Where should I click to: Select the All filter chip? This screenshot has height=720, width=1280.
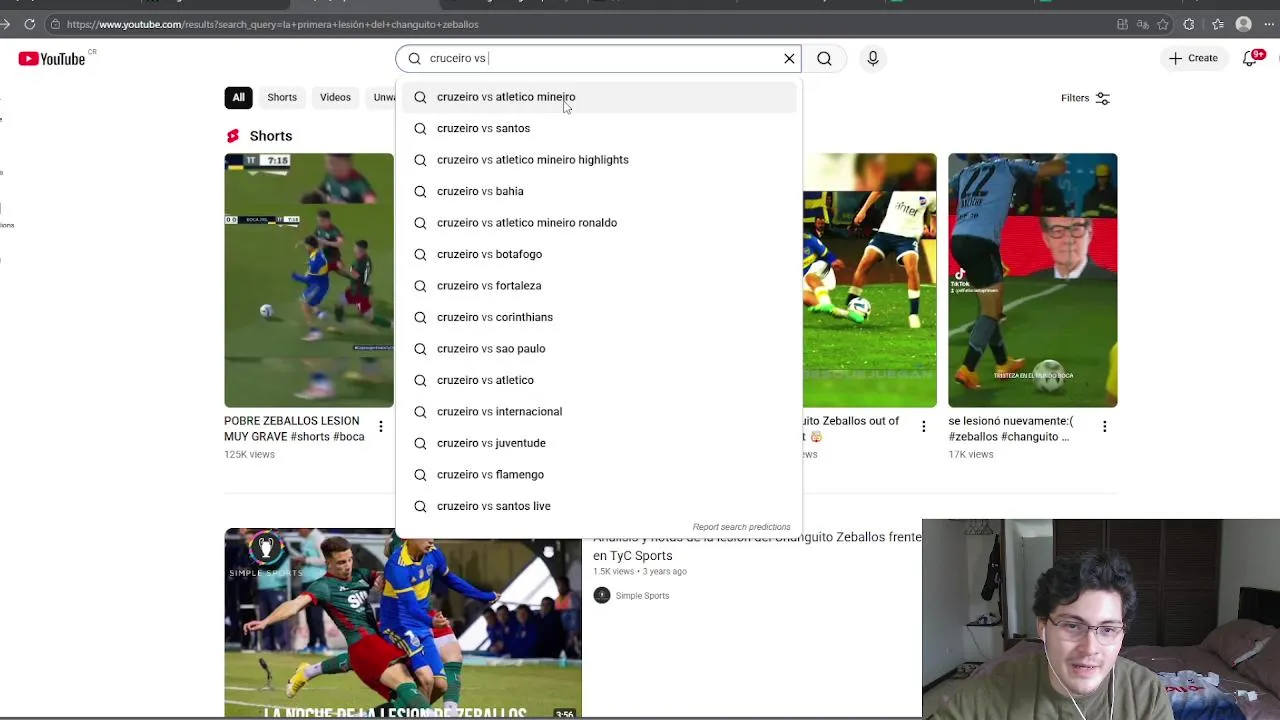[x=238, y=97]
